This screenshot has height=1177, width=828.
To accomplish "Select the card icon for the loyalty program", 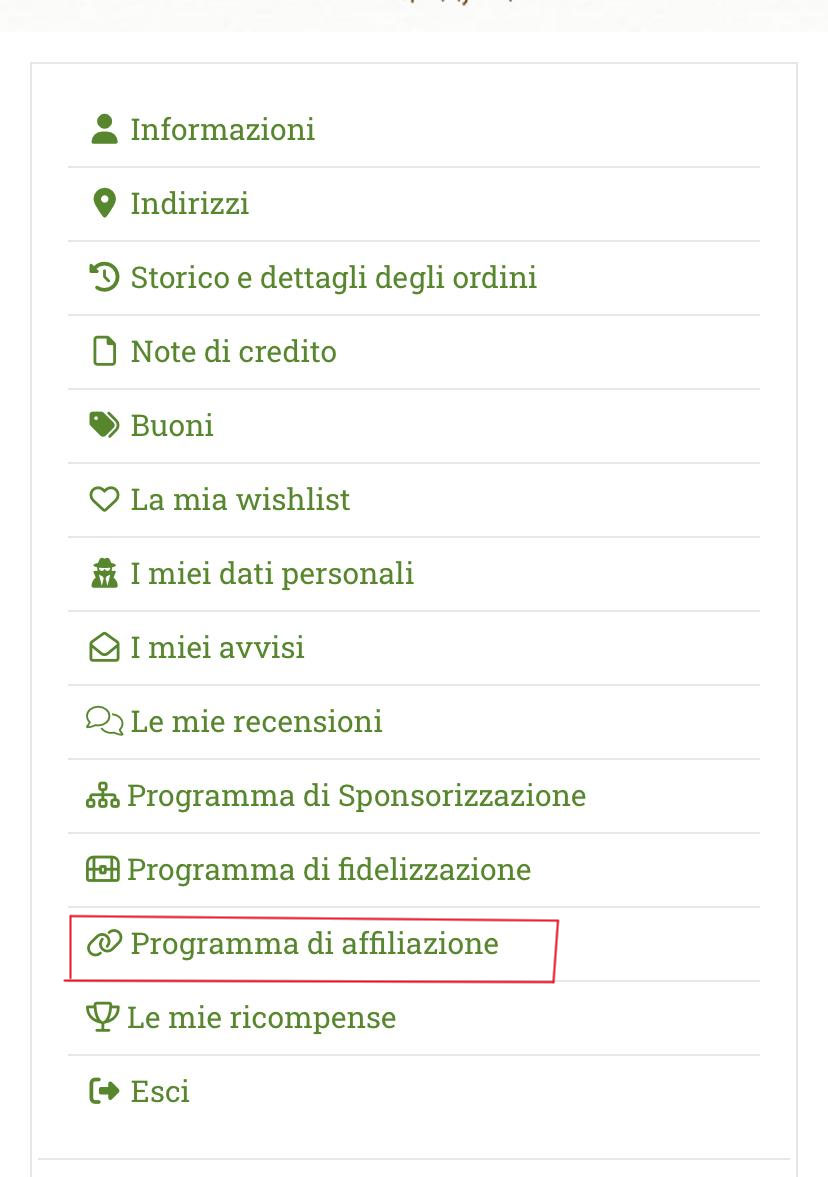I will 102,868.
